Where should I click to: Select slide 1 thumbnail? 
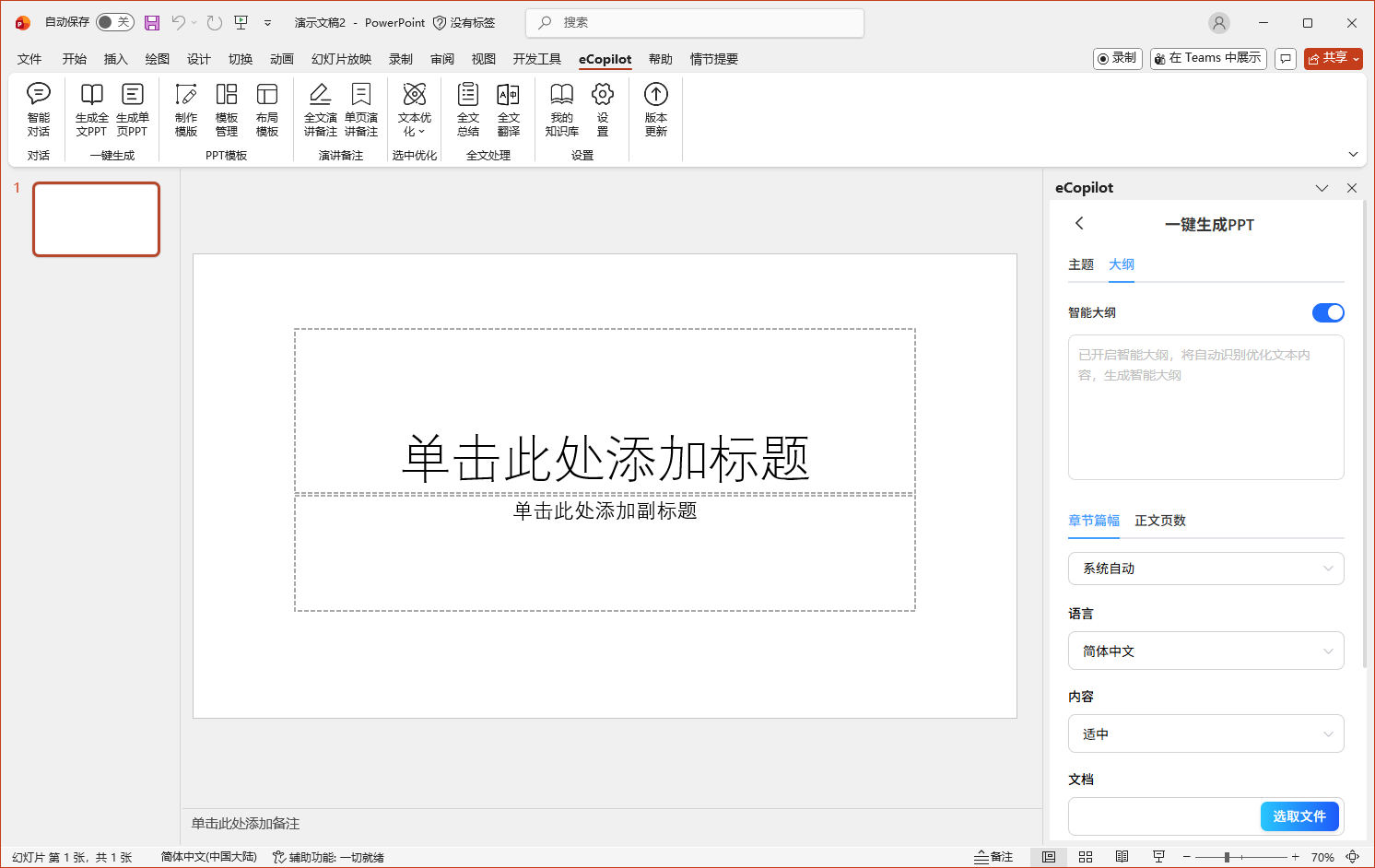coord(96,219)
